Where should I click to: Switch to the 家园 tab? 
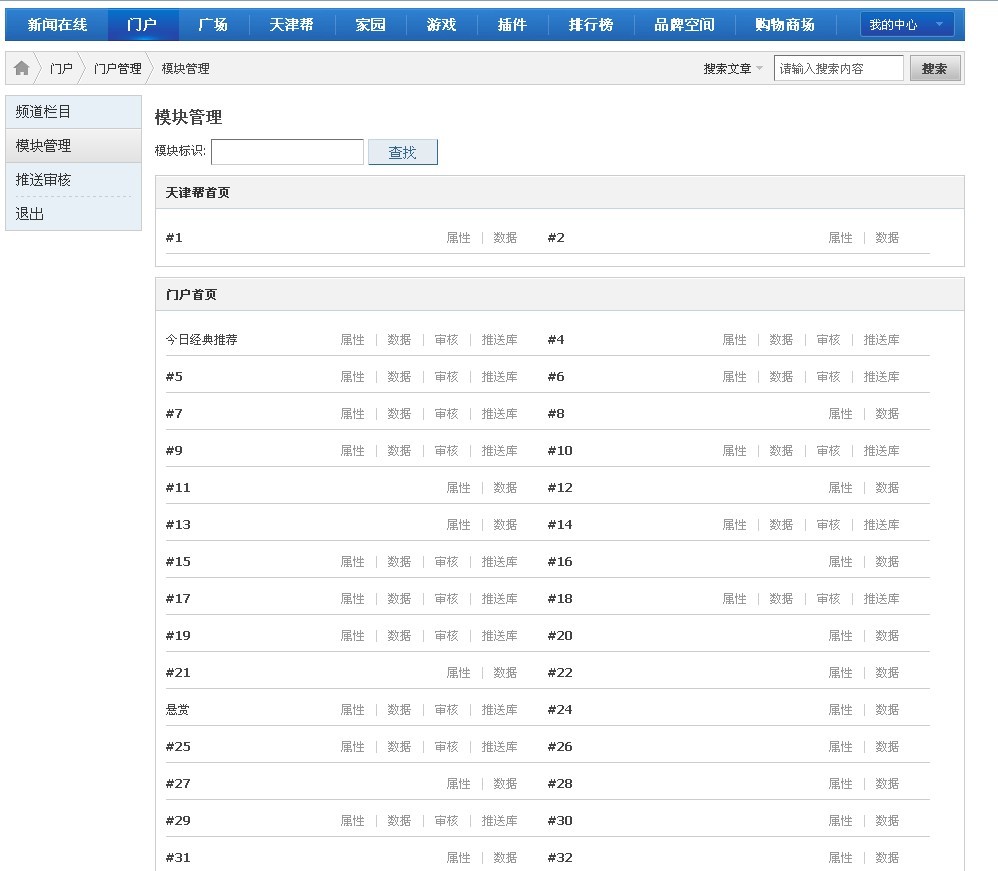coord(370,25)
